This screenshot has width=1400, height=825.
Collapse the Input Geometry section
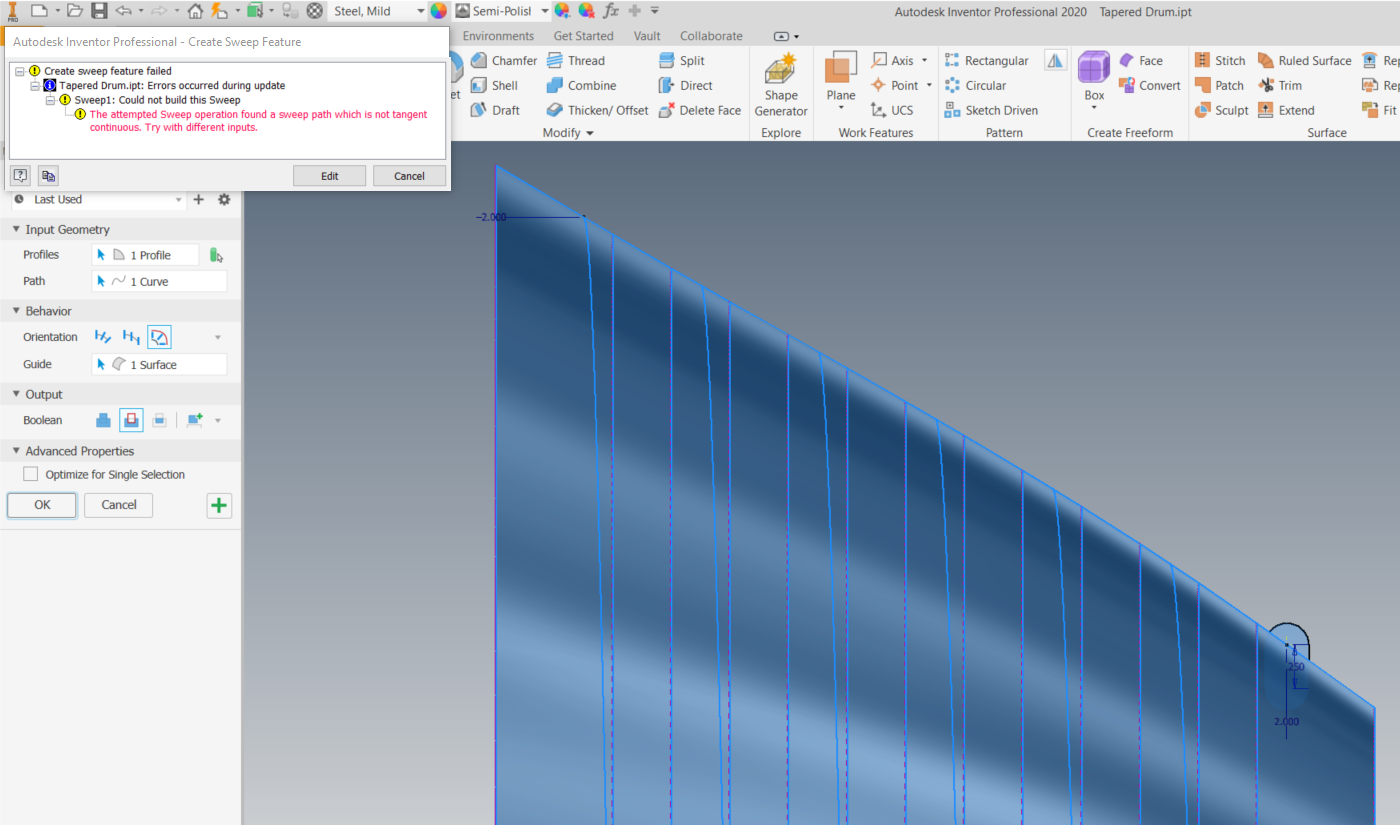coord(14,229)
